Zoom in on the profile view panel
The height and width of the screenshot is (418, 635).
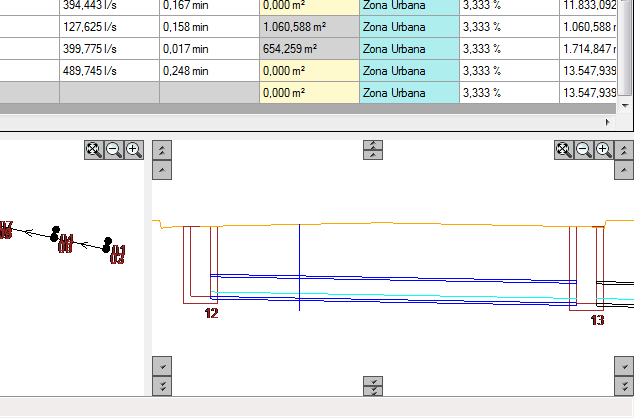click(603, 150)
